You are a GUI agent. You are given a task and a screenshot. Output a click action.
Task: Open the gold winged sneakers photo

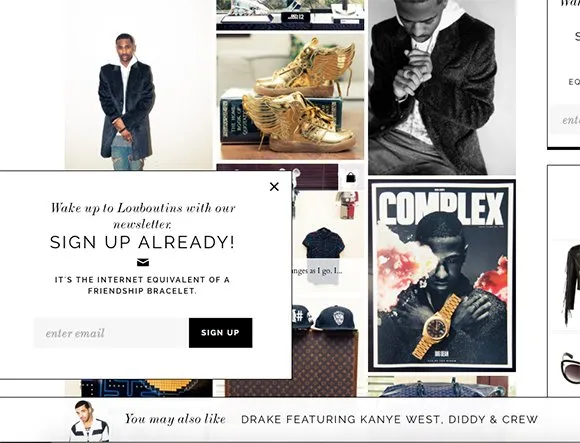pyautogui.click(x=290, y=97)
